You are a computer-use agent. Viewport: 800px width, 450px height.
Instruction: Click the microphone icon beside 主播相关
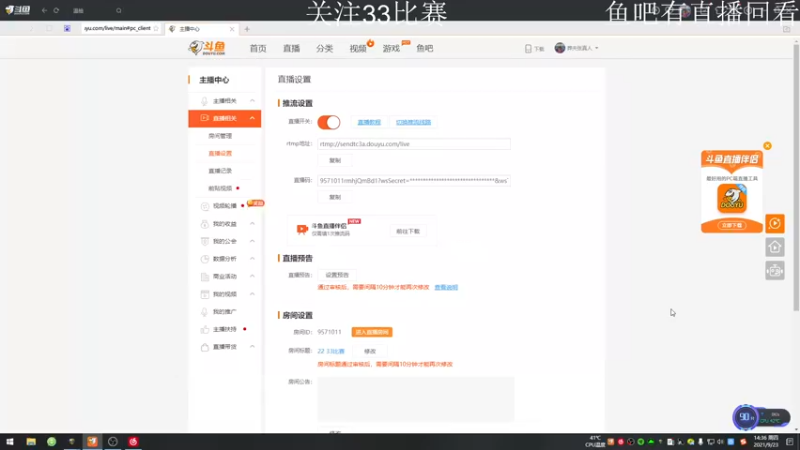click(204, 101)
